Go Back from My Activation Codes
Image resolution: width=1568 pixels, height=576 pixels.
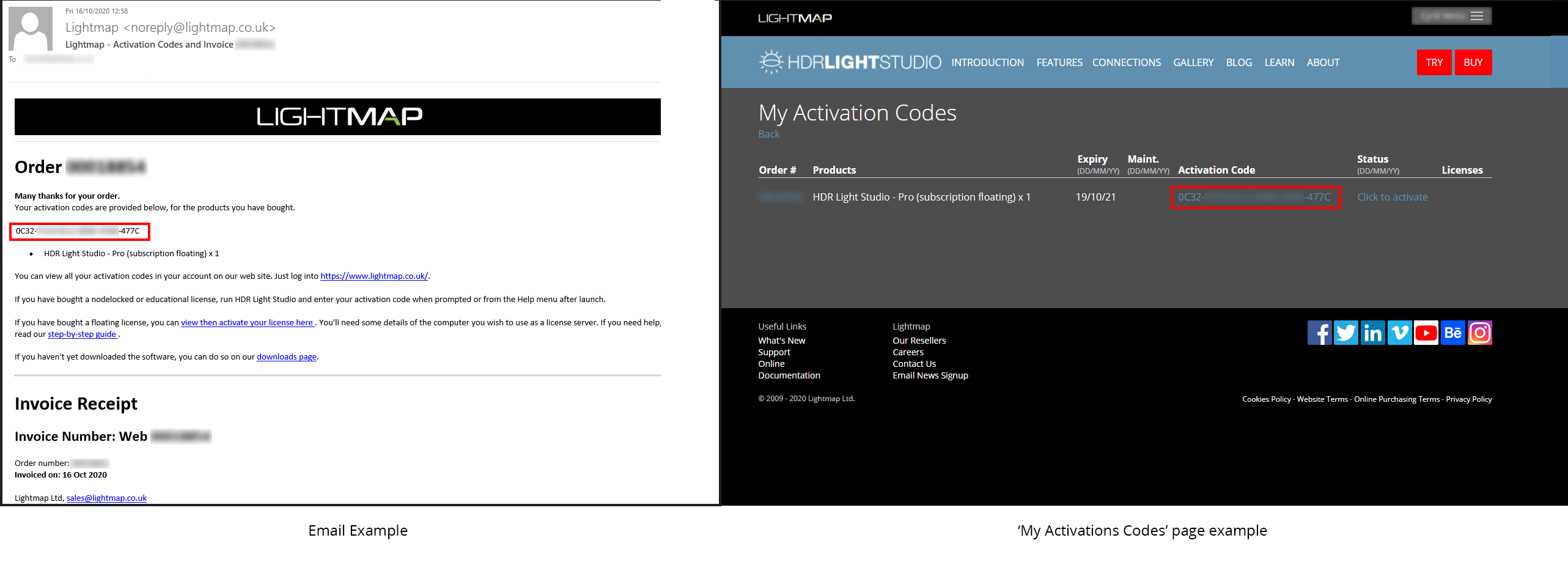click(769, 134)
